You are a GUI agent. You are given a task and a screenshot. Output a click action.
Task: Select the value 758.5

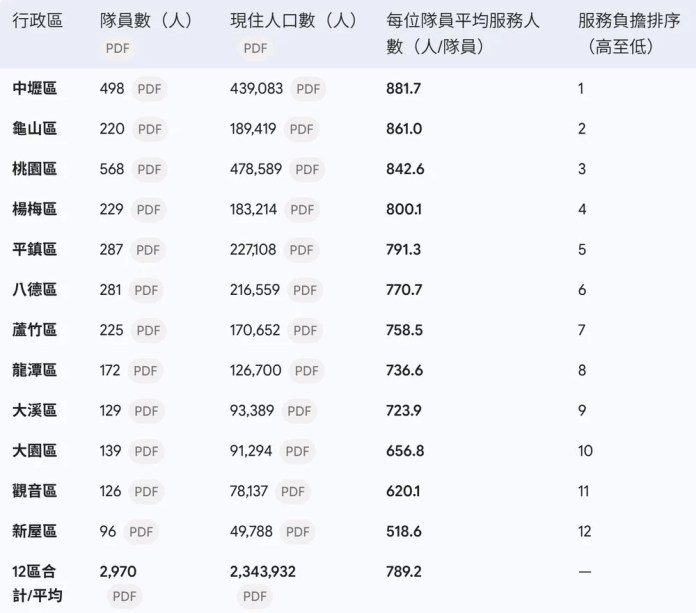pyautogui.click(x=404, y=330)
